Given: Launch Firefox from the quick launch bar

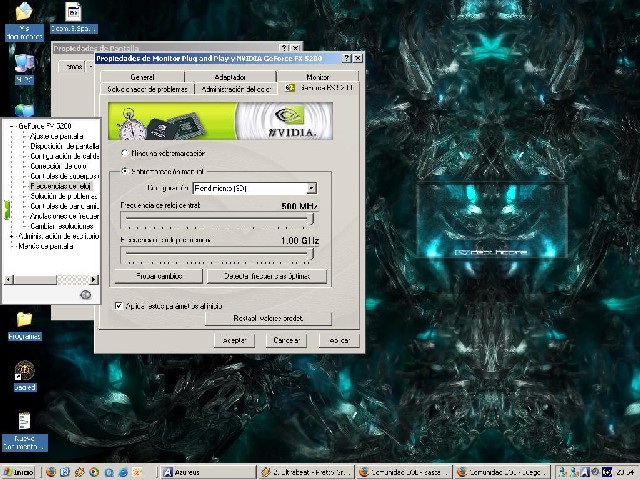Looking at the screenshot, I should pos(51,472).
